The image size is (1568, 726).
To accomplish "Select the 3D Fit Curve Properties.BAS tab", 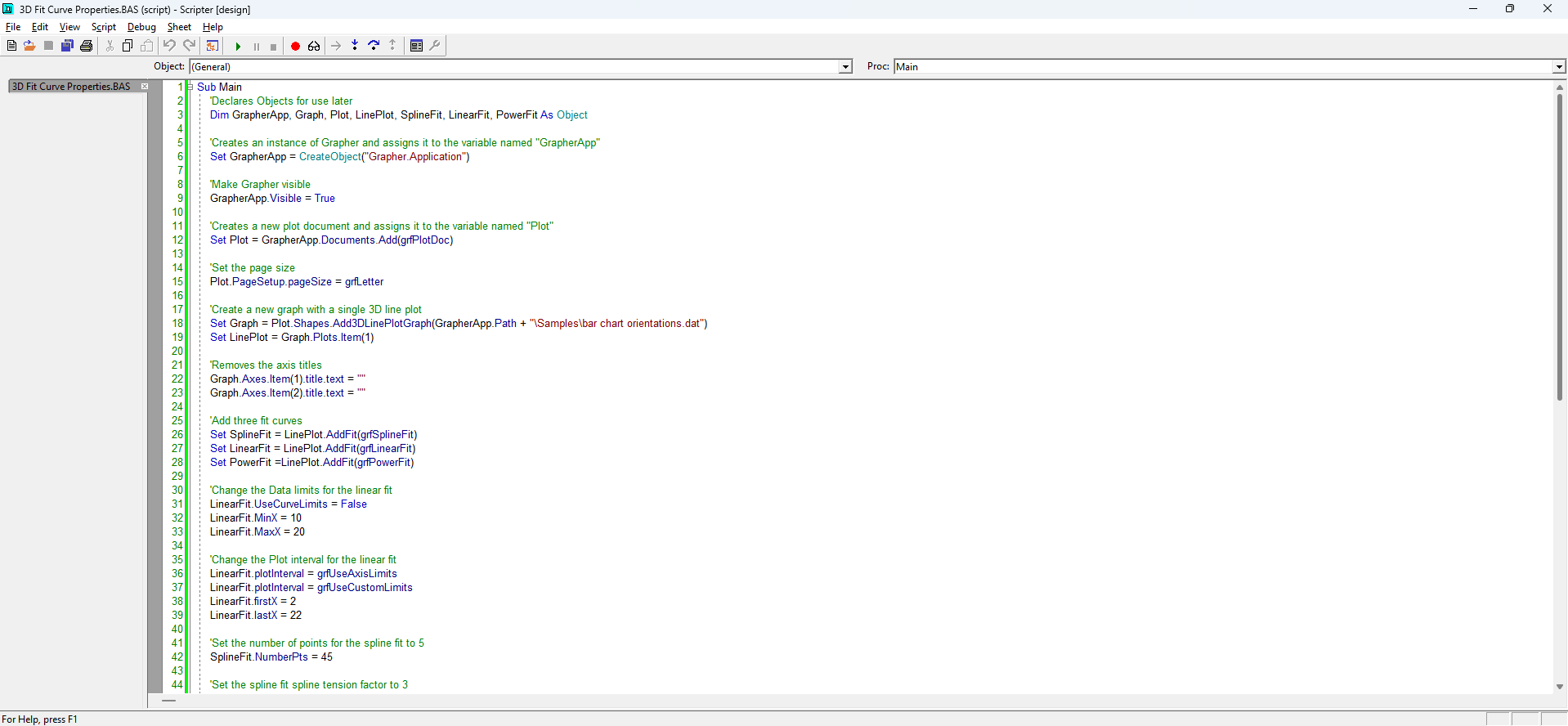I will 71,87.
